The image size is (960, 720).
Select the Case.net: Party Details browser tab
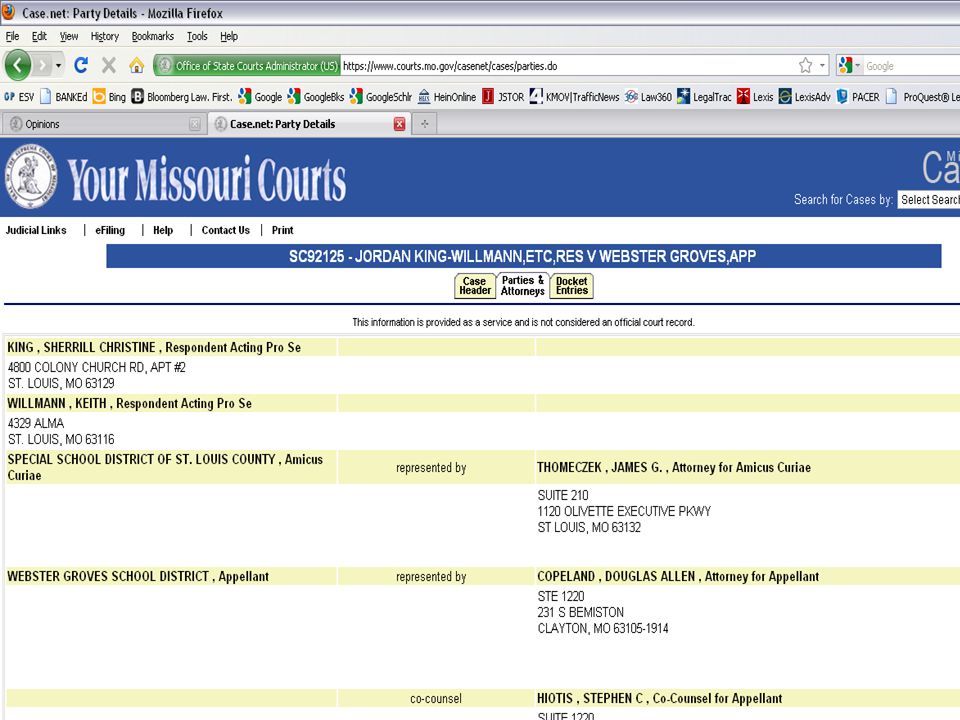click(308, 124)
